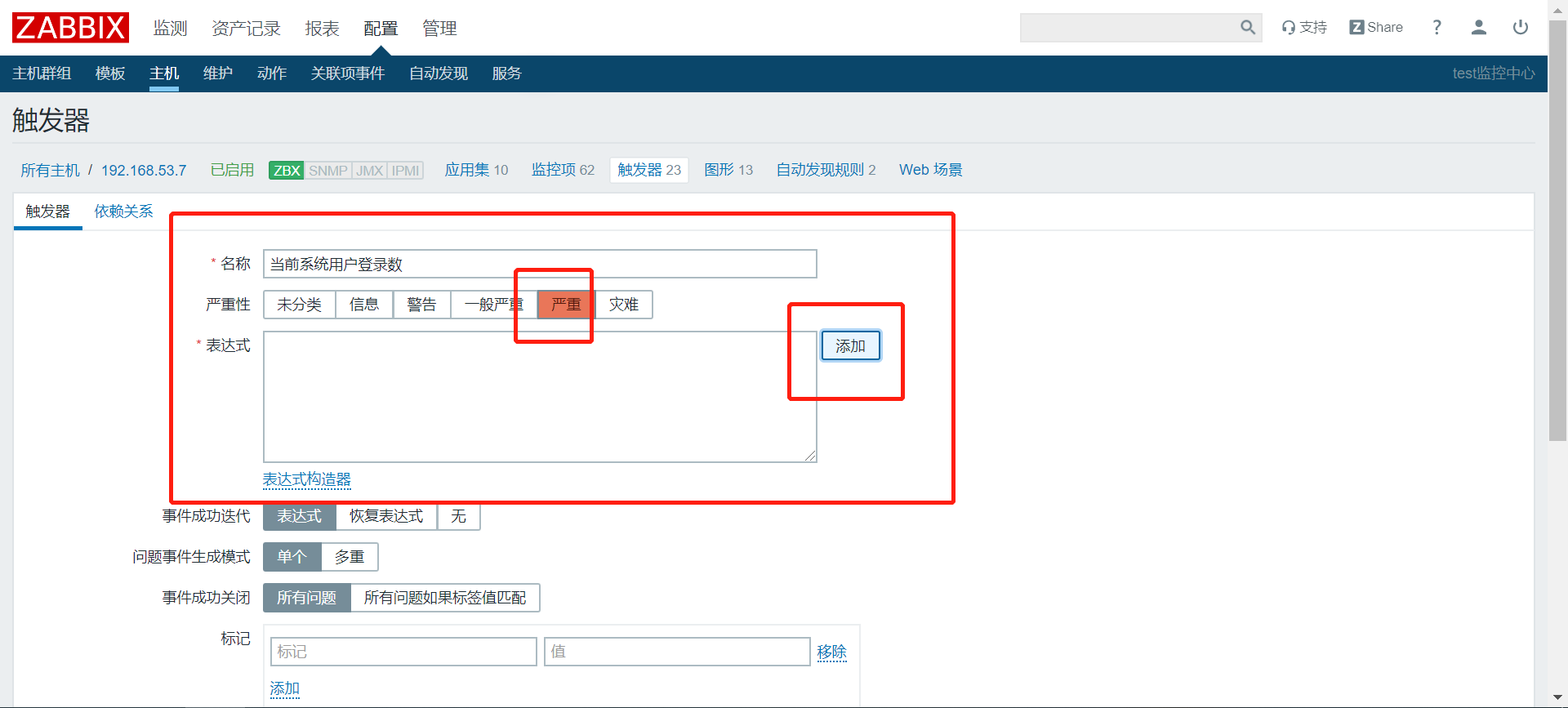This screenshot has width=1568, height=708.
Task: Switch to the 触发器 form tab
Action: [x=48, y=212]
